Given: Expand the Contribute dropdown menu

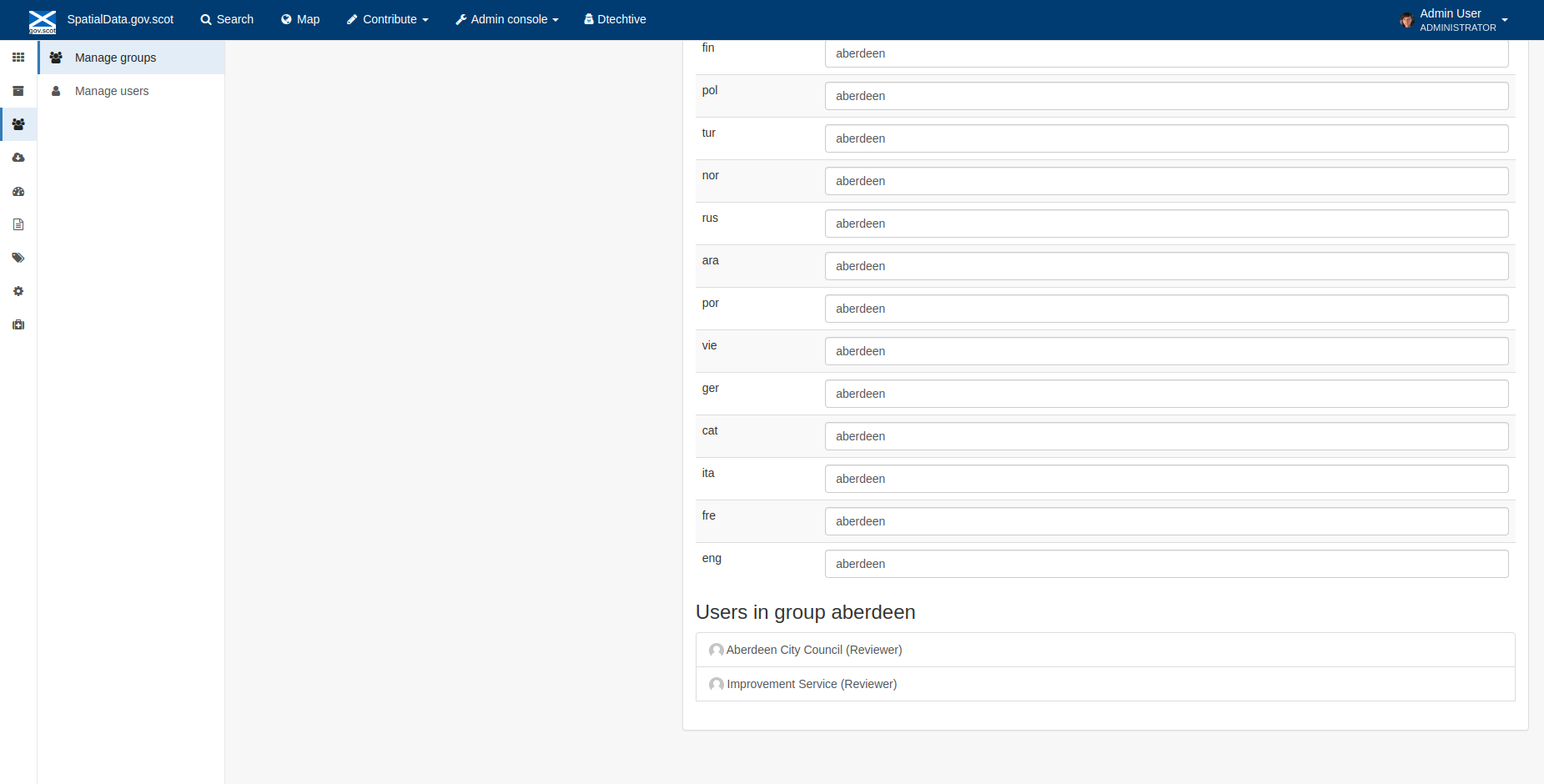Looking at the screenshot, I should pos(388,19).
